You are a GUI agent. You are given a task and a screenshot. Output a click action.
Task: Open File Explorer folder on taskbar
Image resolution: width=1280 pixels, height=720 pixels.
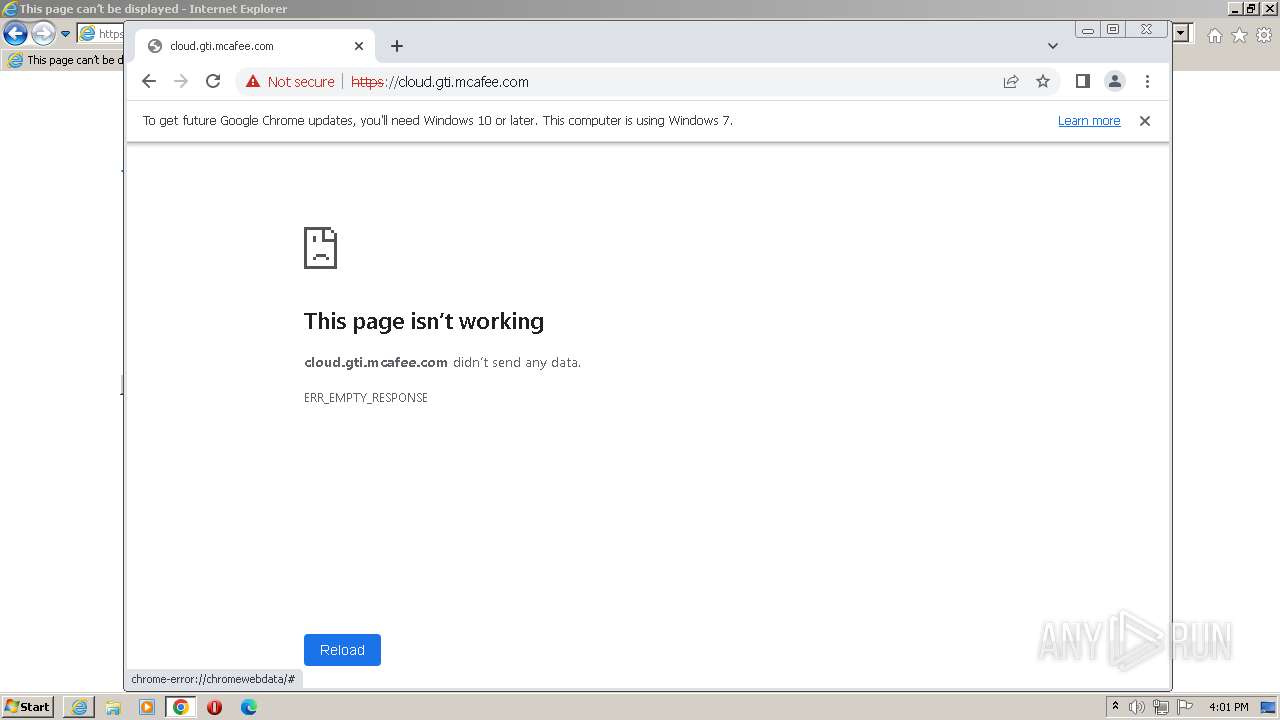click(113, 707)
